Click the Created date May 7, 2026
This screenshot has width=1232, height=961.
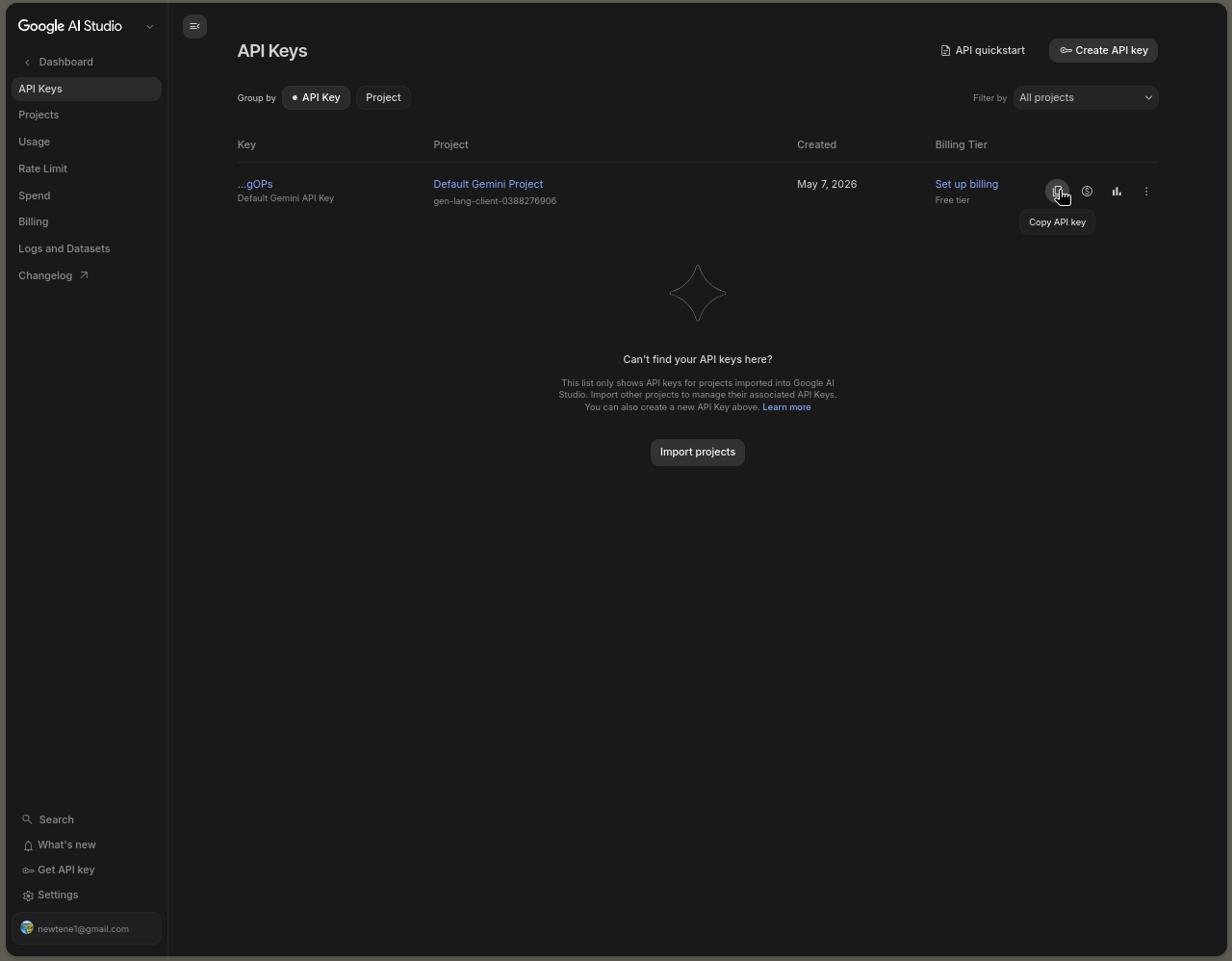[827, 184]
